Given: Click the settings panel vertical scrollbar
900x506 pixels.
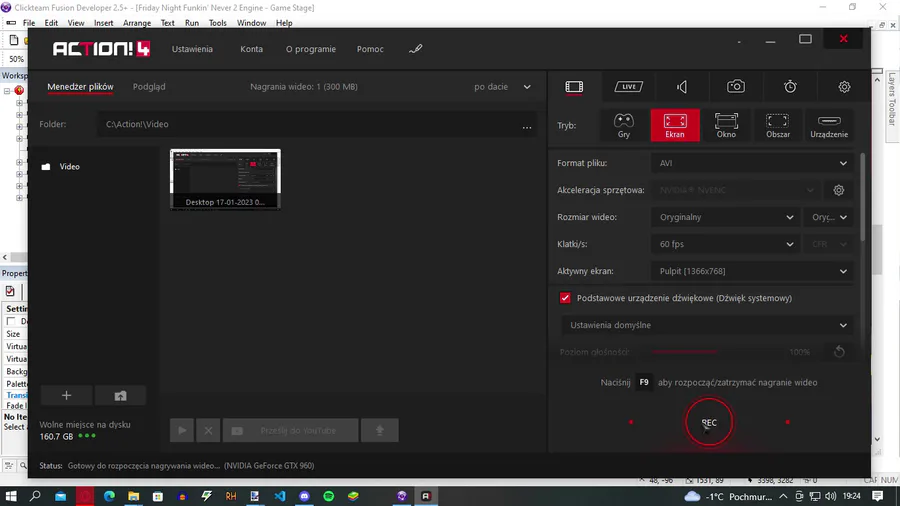Looking at the screenshot, I should (x=862, y=196).
